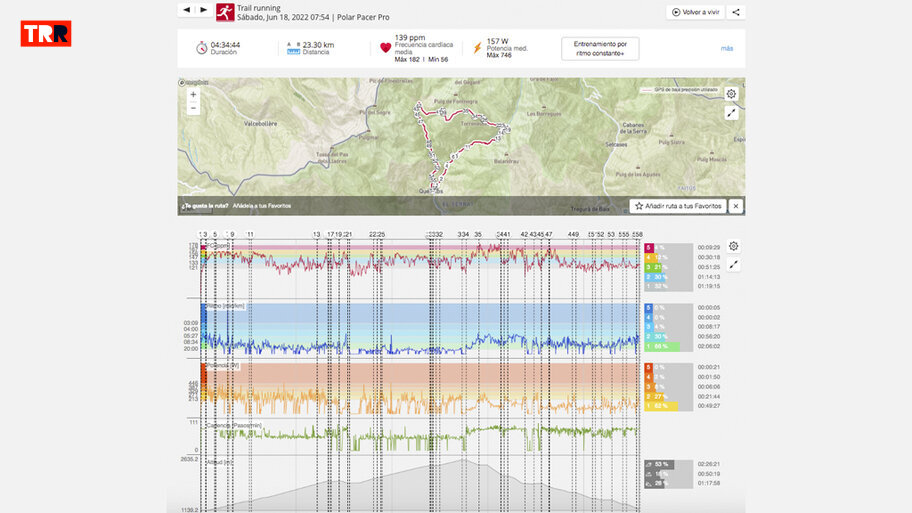Click Setcases label on the map
Viewport: 912px width, 513px height.
[616, 144]
